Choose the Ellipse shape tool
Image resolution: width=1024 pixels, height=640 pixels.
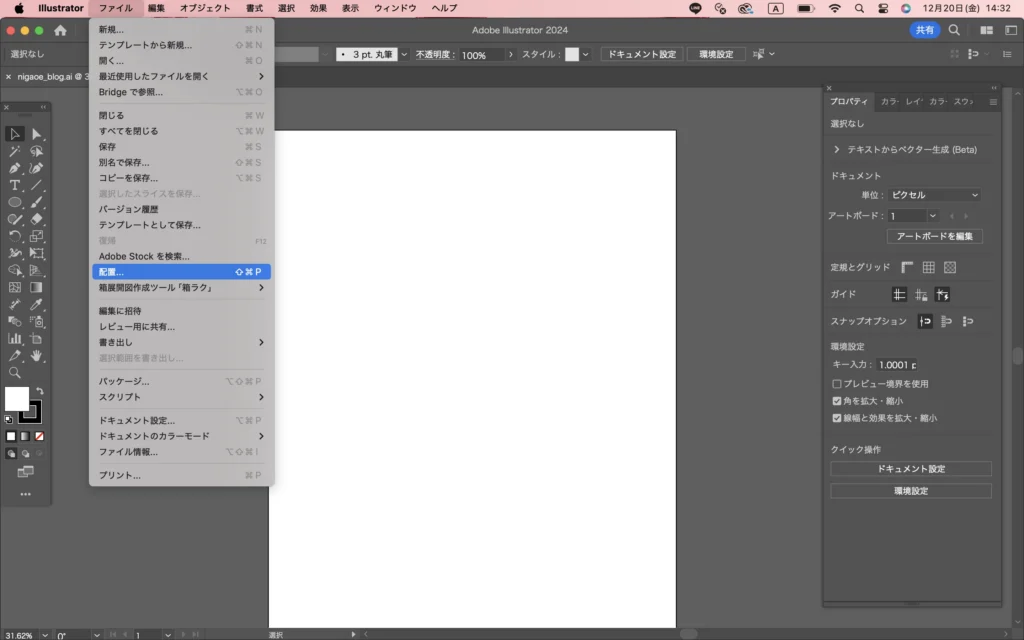pyautogui.click(x=15, y=202)
